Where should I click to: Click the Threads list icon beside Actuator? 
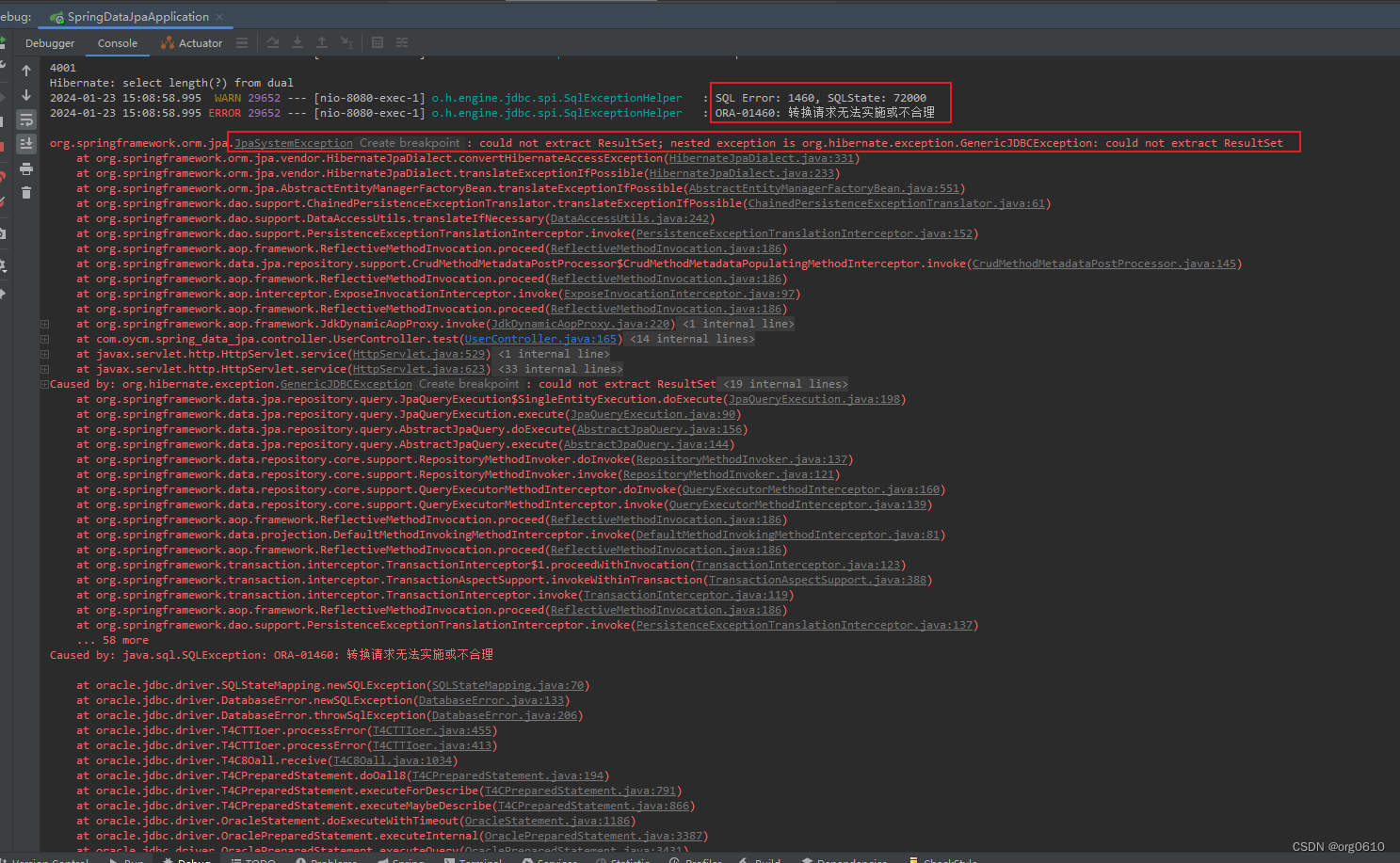242,42
